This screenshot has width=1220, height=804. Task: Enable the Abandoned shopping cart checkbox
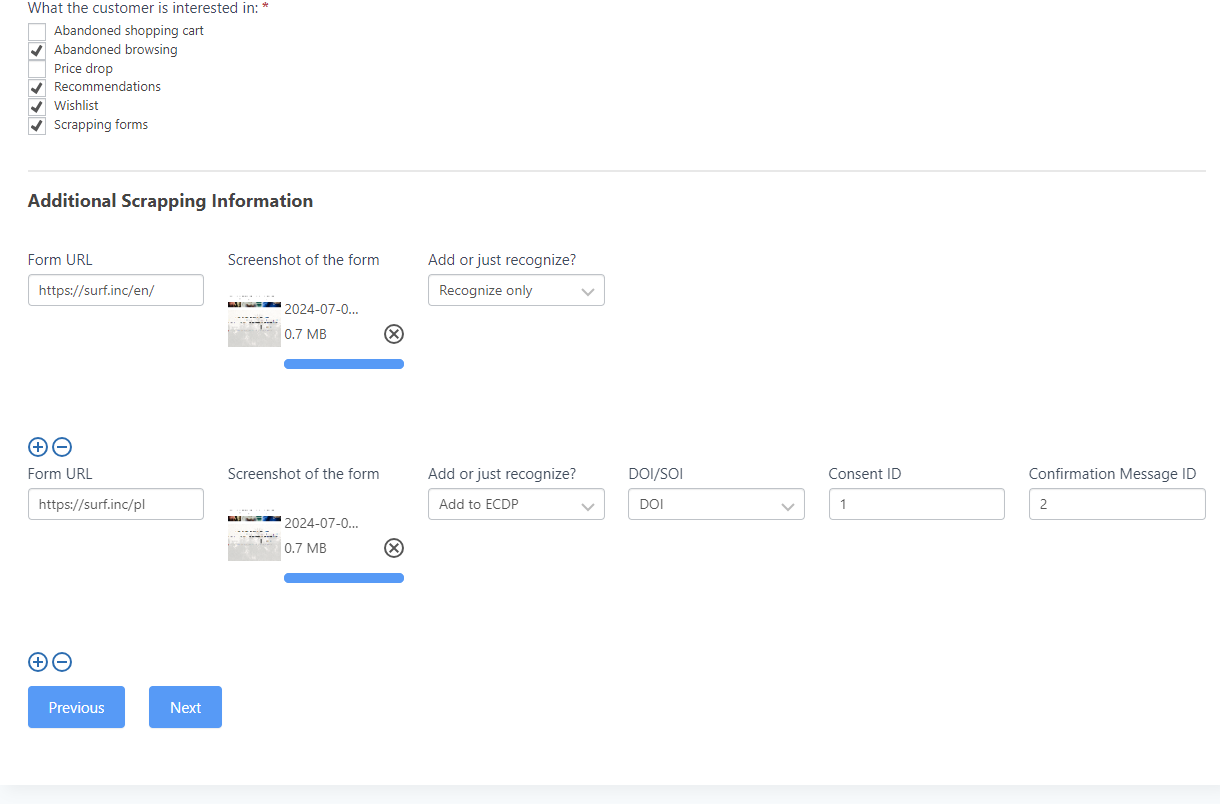37,32
